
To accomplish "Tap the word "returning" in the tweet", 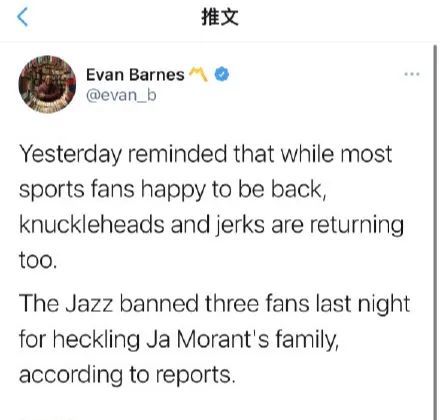I will [357, 225].
